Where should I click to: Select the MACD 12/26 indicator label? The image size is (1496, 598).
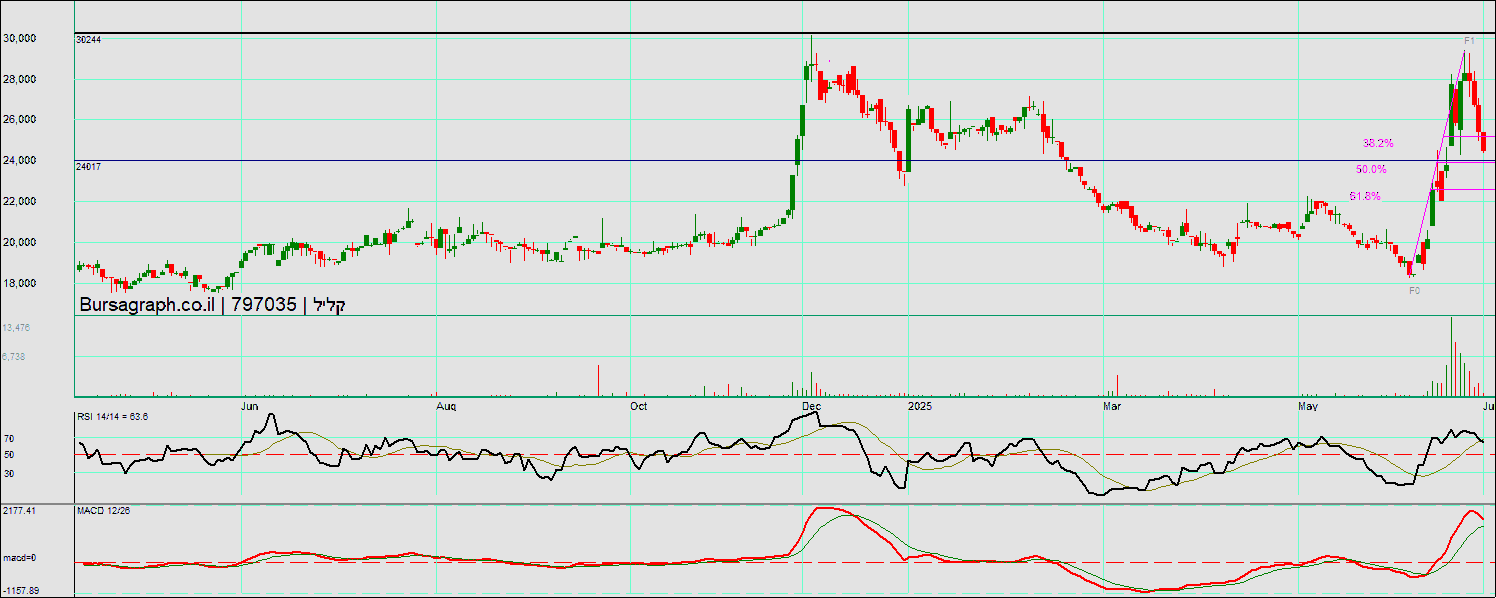pyautogui.click(x=103, y=511)
